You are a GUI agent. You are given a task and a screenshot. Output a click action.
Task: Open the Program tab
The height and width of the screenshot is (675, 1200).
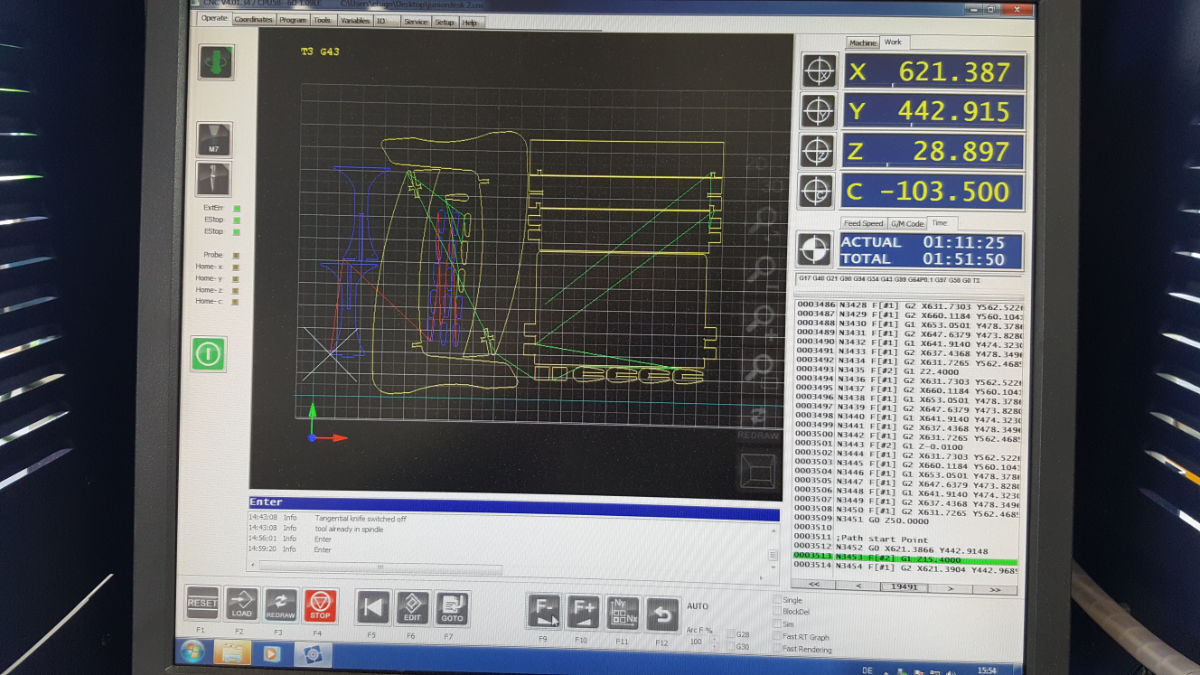coord(293,20)
